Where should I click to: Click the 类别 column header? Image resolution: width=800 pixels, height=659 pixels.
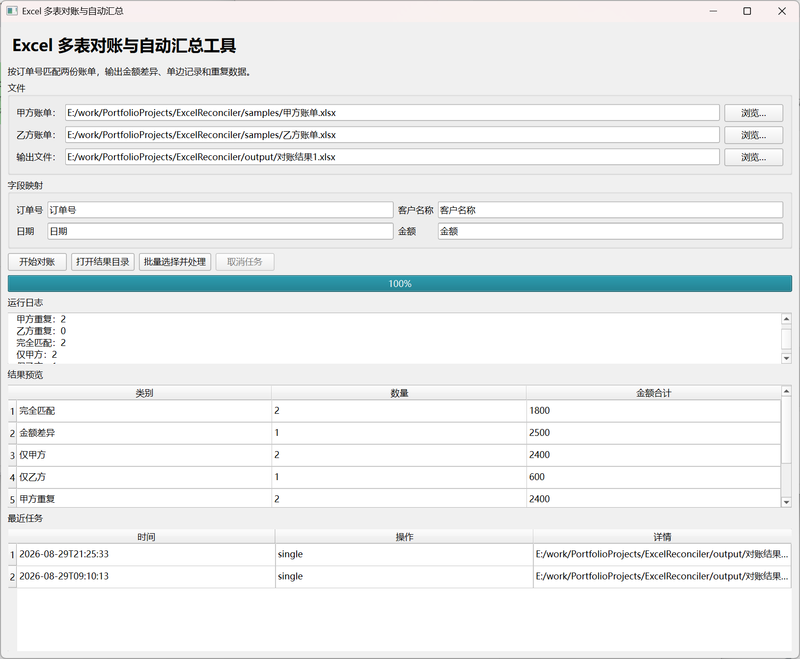[x=144, y=393]
